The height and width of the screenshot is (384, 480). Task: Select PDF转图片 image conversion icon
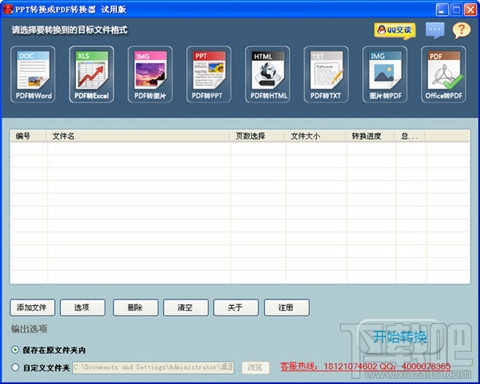[x=150, y=74]
